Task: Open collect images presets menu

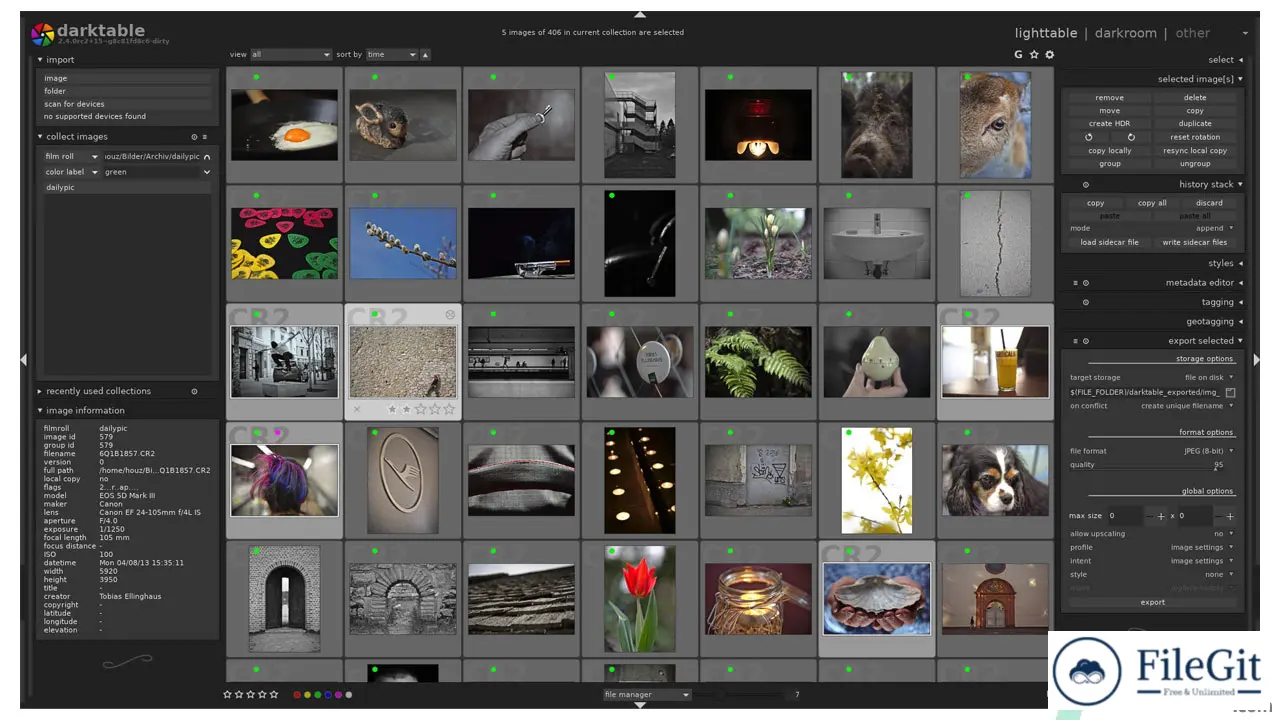Action: click(205, 137)
